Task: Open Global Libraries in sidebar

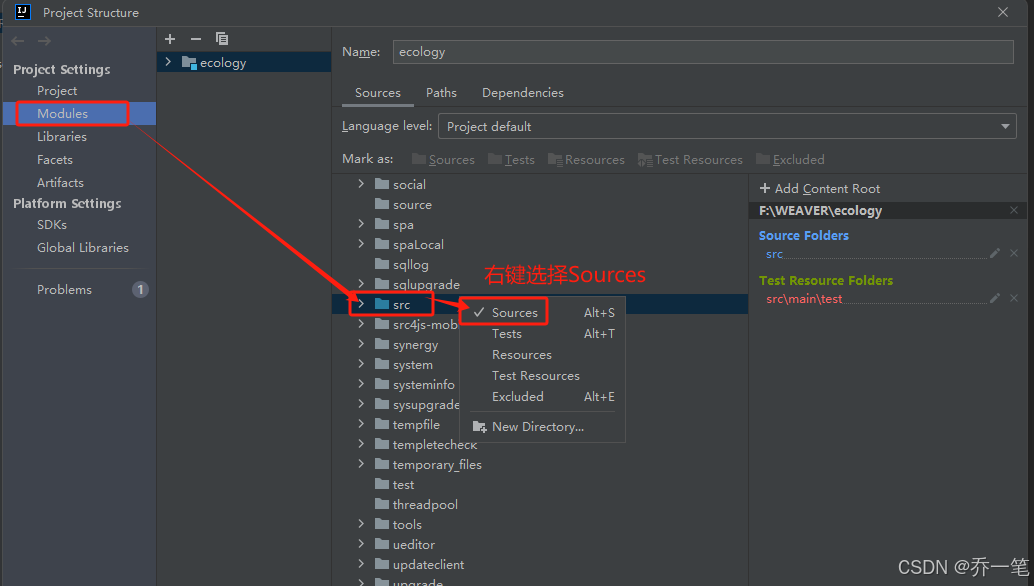Action: (x=82, y=248)
